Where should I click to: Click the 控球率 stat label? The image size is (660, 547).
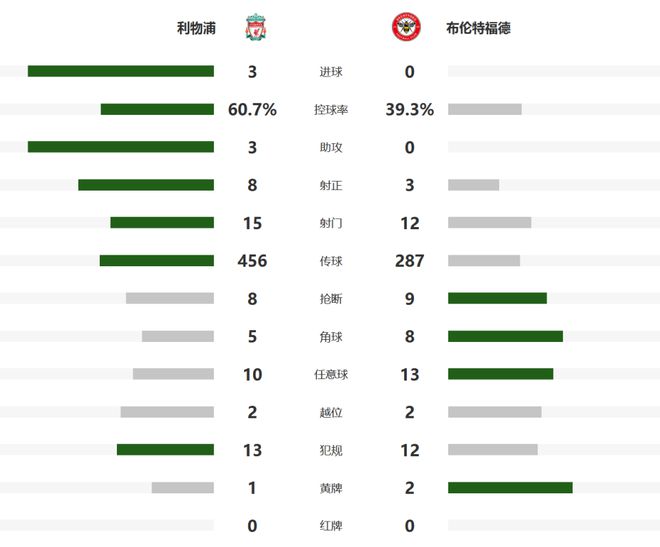(x=330, y=110)
